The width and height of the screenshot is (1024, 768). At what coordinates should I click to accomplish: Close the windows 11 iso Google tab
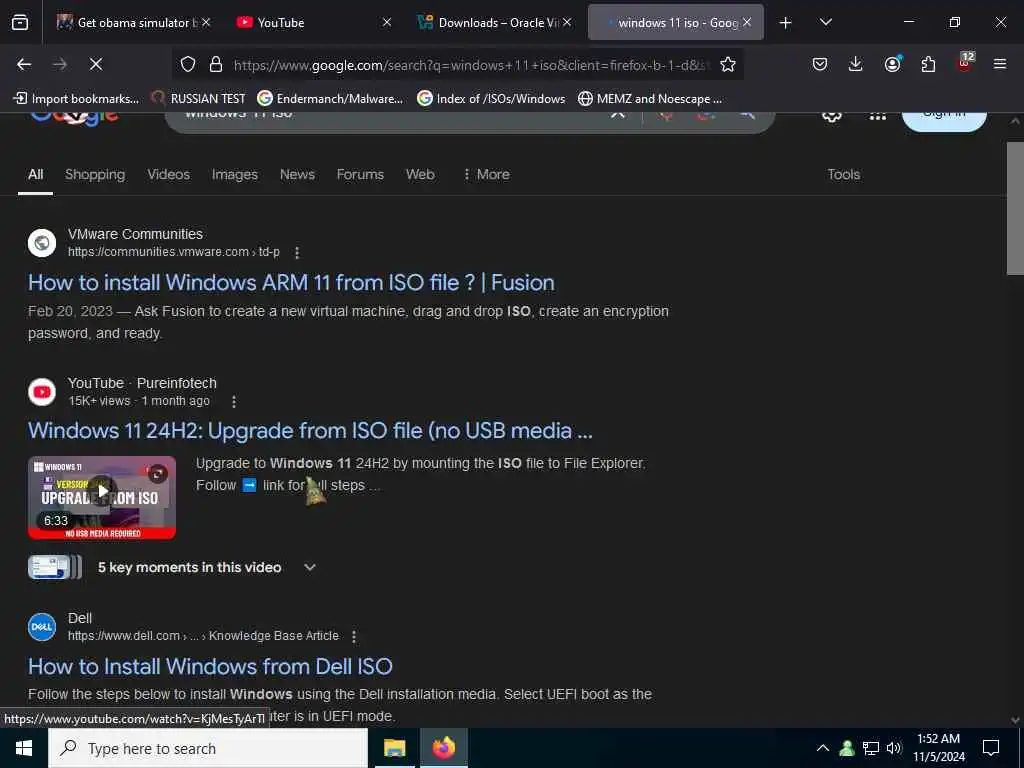point(747,22)
